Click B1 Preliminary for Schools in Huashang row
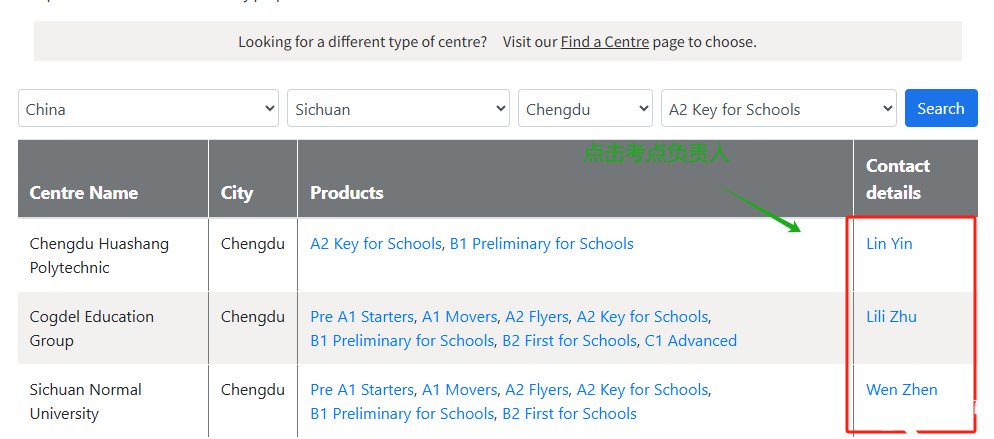This screenshot has width=994, height=439. click(541, 244)
